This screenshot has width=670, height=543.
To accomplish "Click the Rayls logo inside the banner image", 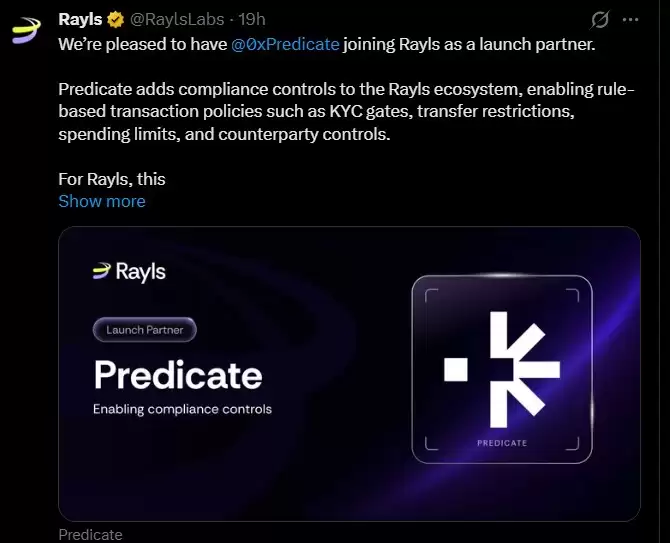I will coord(129,271).
